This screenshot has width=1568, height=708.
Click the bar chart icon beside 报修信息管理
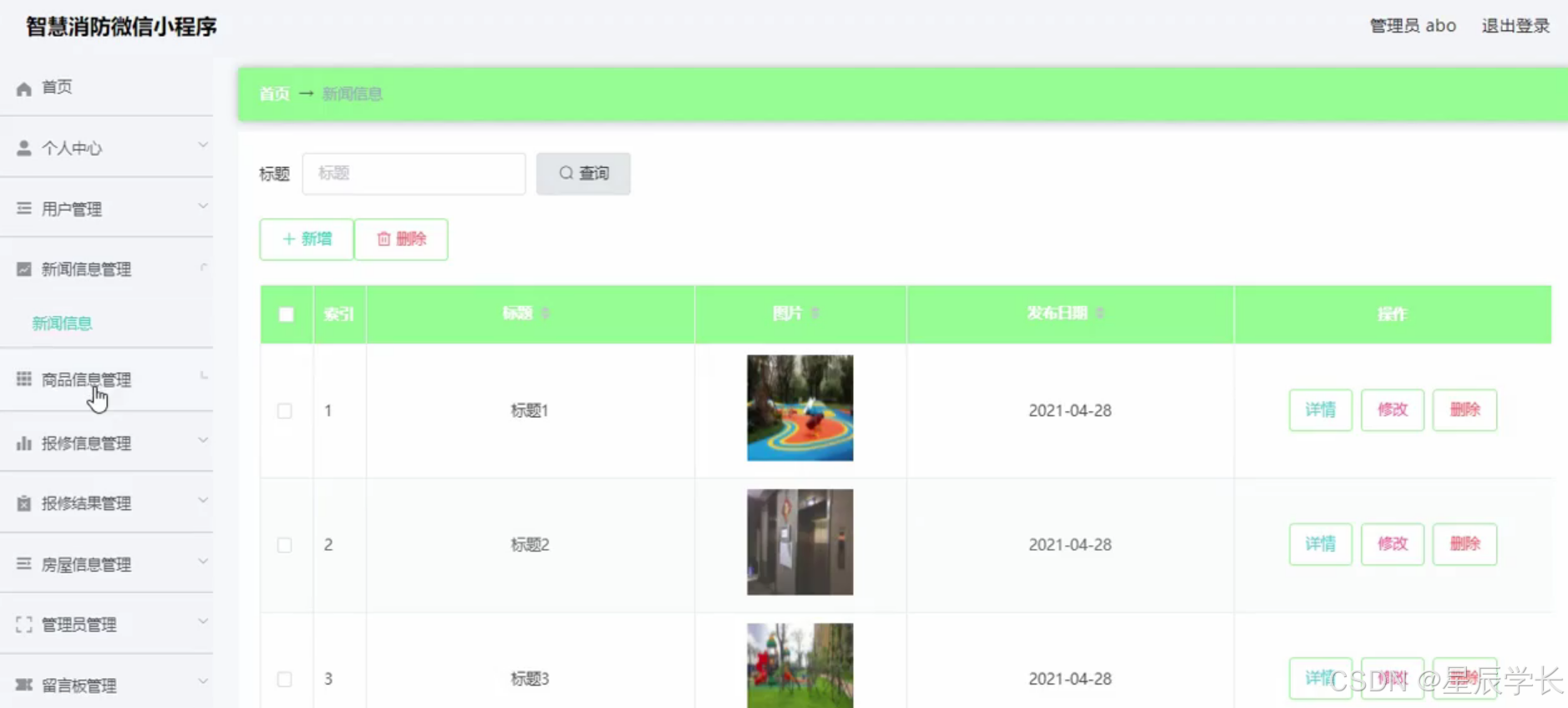[x=24, y=443]
